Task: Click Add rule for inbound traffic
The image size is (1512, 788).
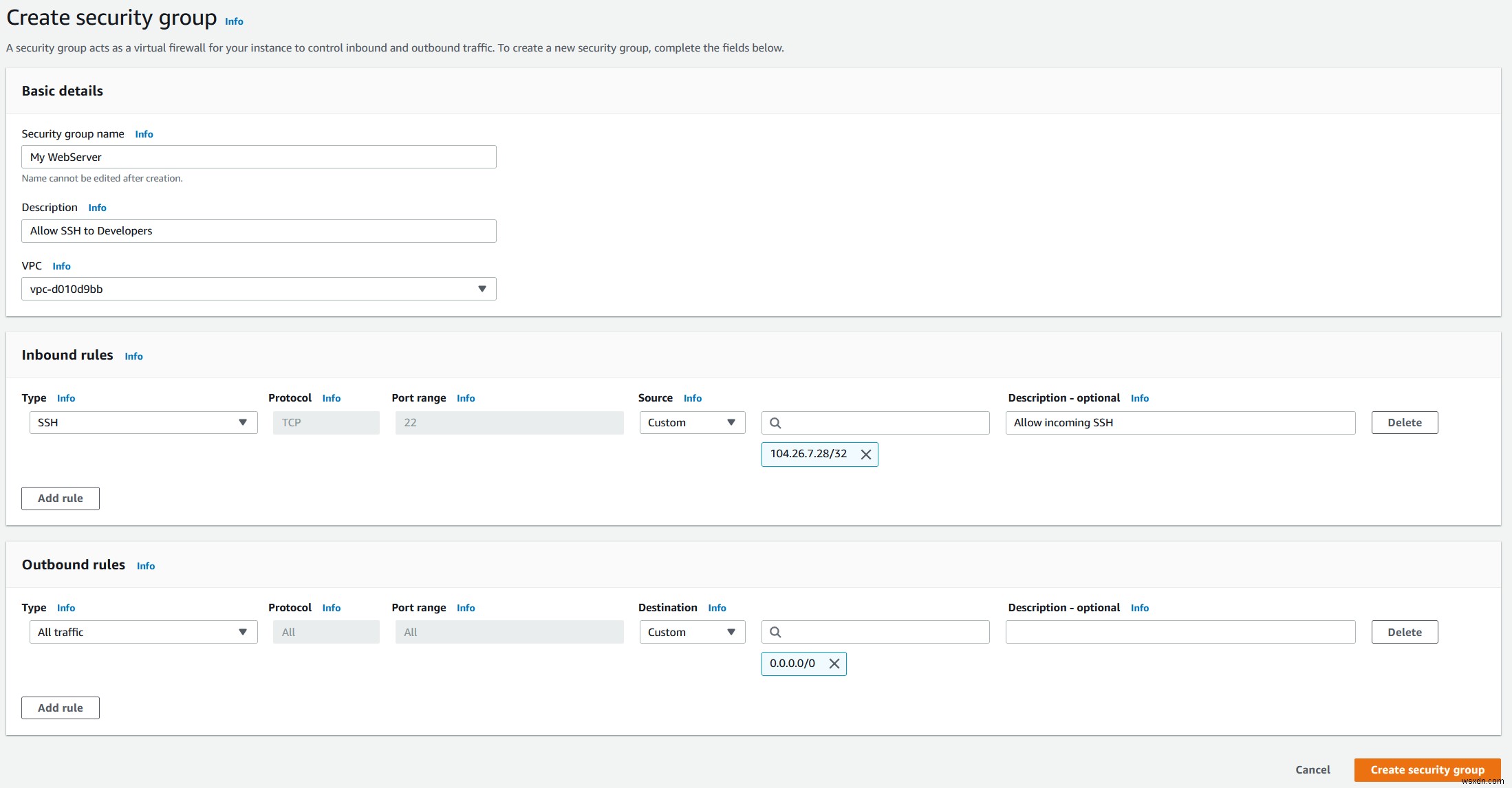Action: [x=60, y=497]
